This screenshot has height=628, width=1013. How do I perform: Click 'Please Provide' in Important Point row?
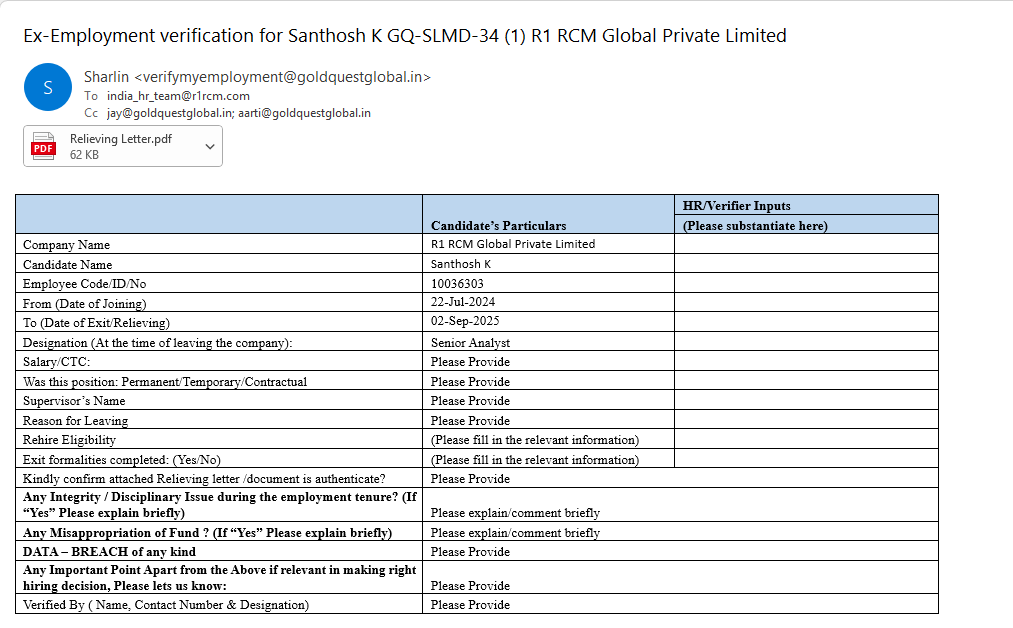[x=470, y=586]
